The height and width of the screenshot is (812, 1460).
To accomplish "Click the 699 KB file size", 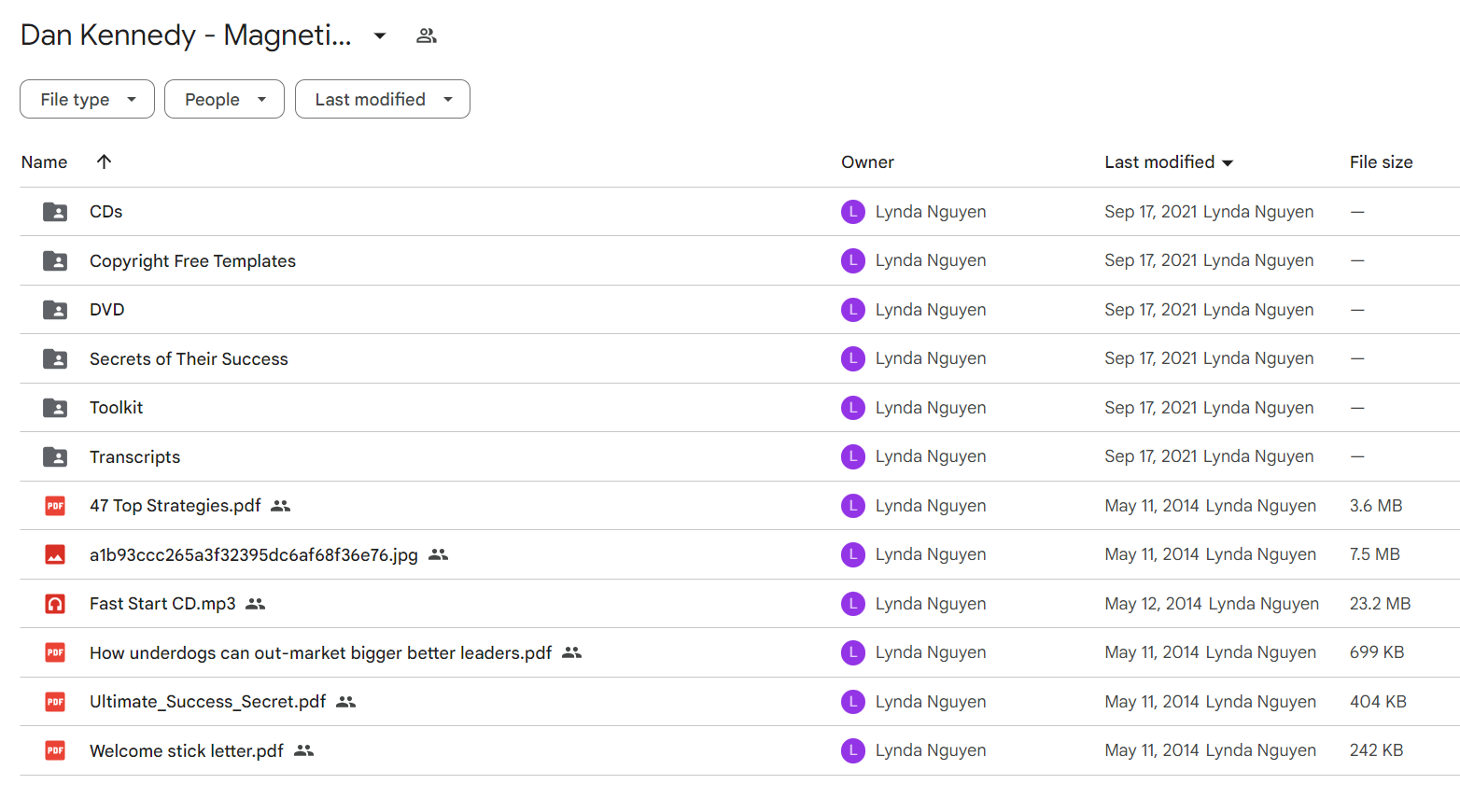I will point(1377,652).
